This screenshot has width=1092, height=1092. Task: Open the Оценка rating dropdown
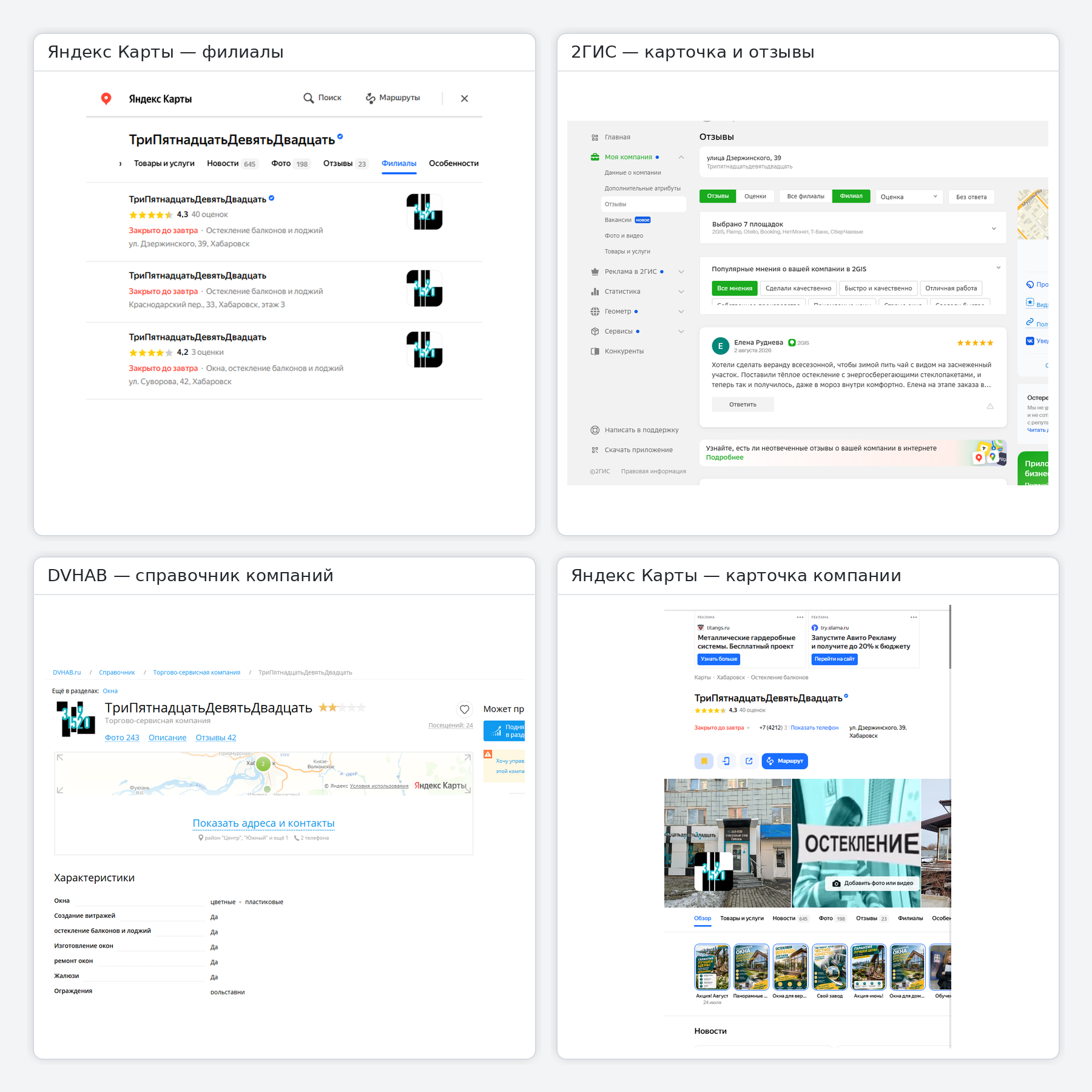coord(909,197)
